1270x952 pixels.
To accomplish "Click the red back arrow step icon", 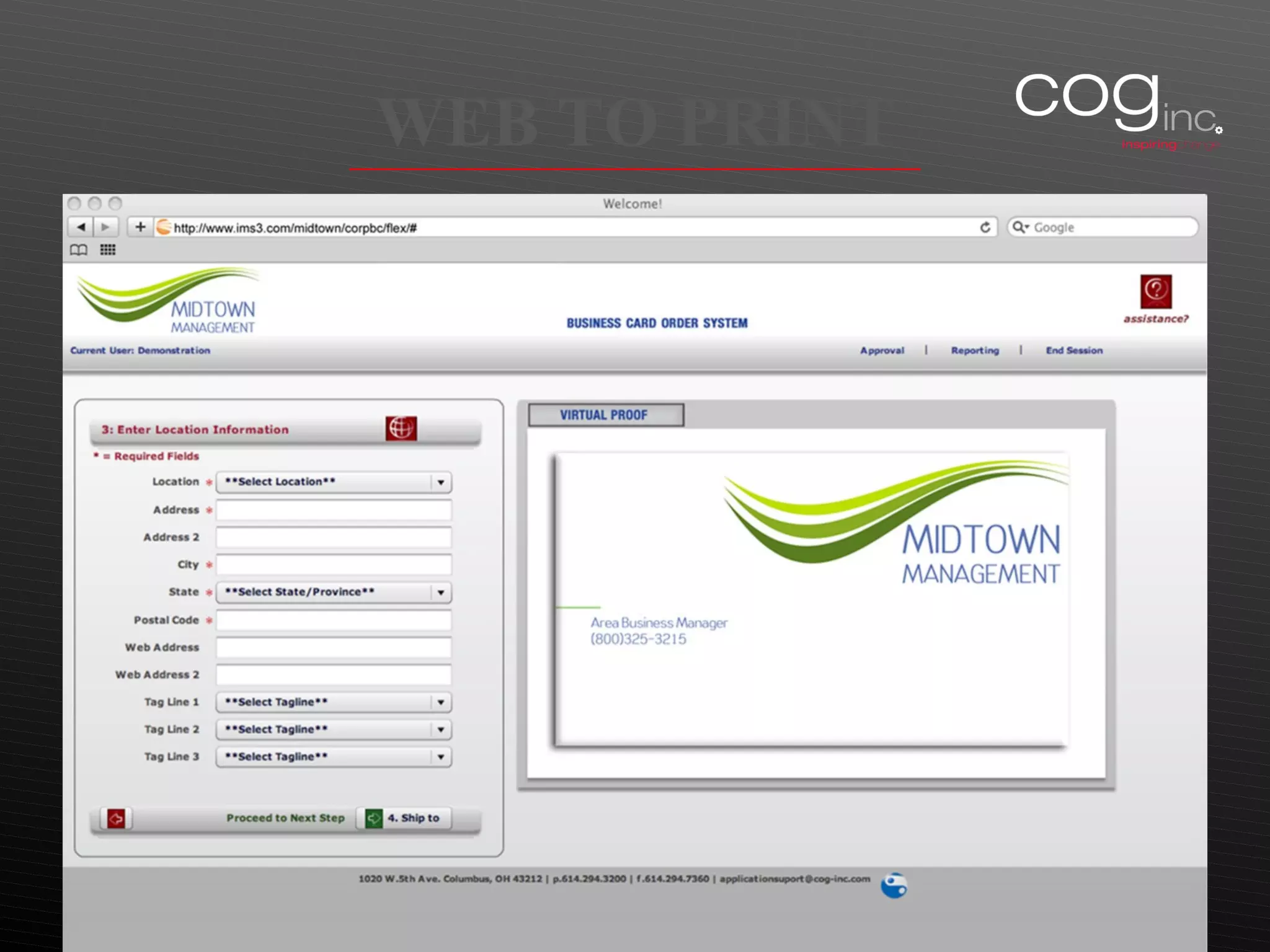I will point(116,818).
